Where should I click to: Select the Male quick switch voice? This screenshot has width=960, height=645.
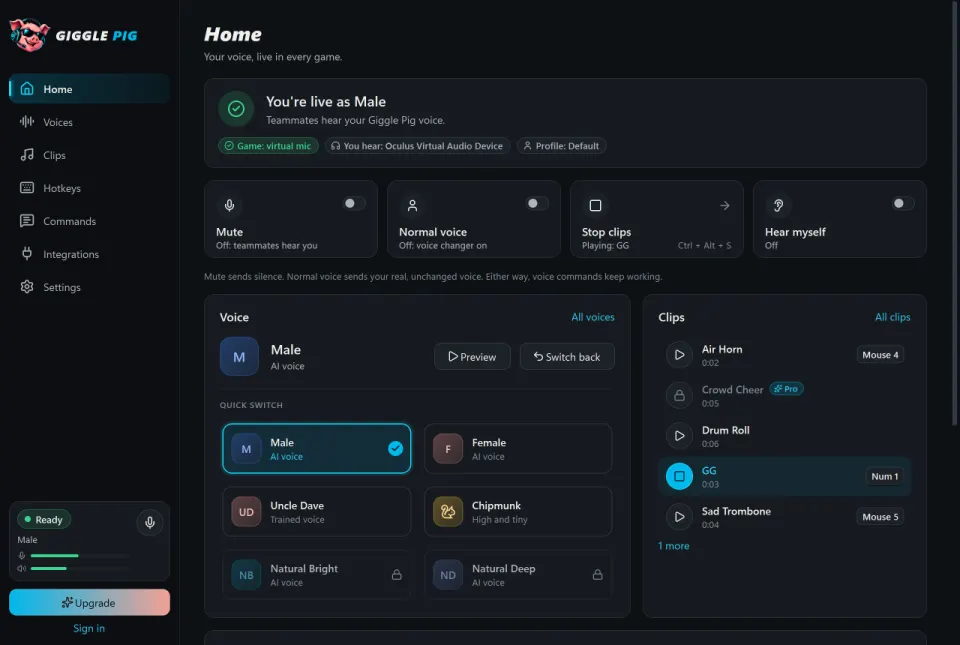tap(317, 449)
